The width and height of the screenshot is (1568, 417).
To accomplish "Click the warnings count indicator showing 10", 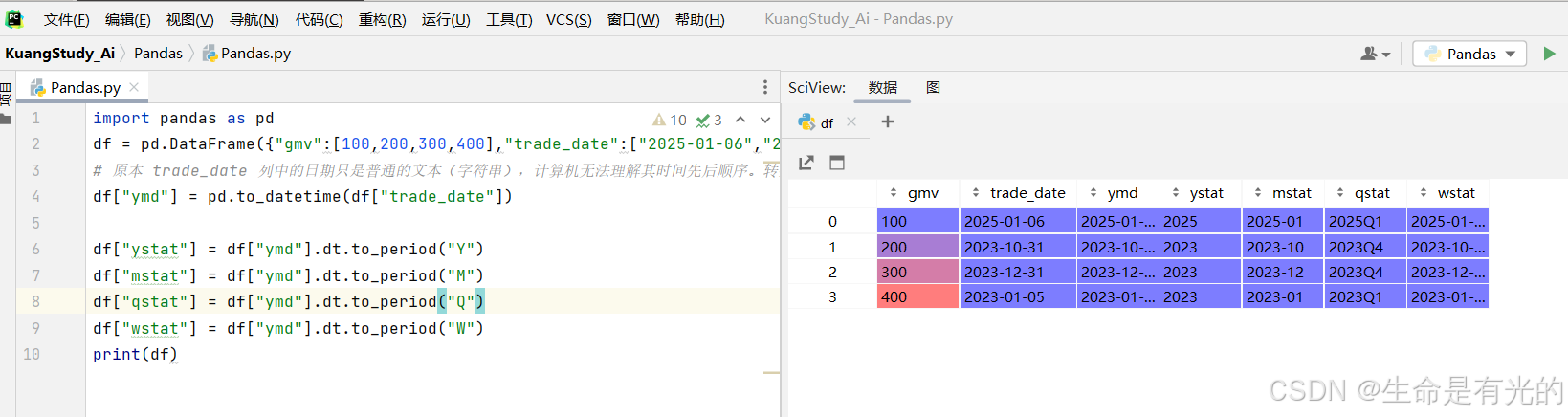I will pos(670,121).
